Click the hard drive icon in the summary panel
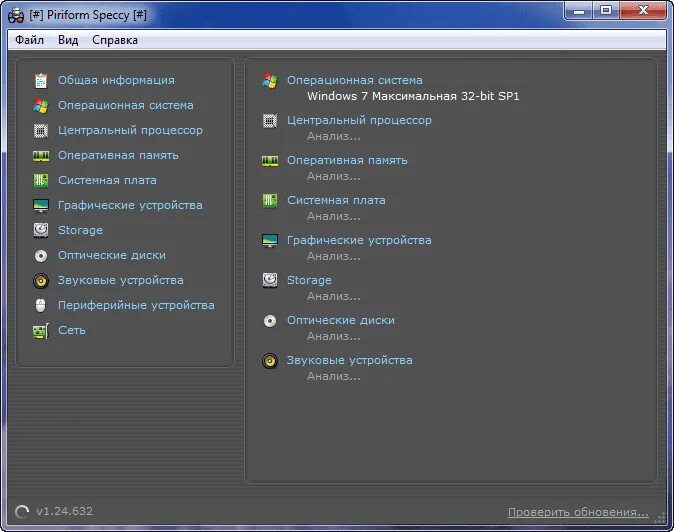 point(270,280)
